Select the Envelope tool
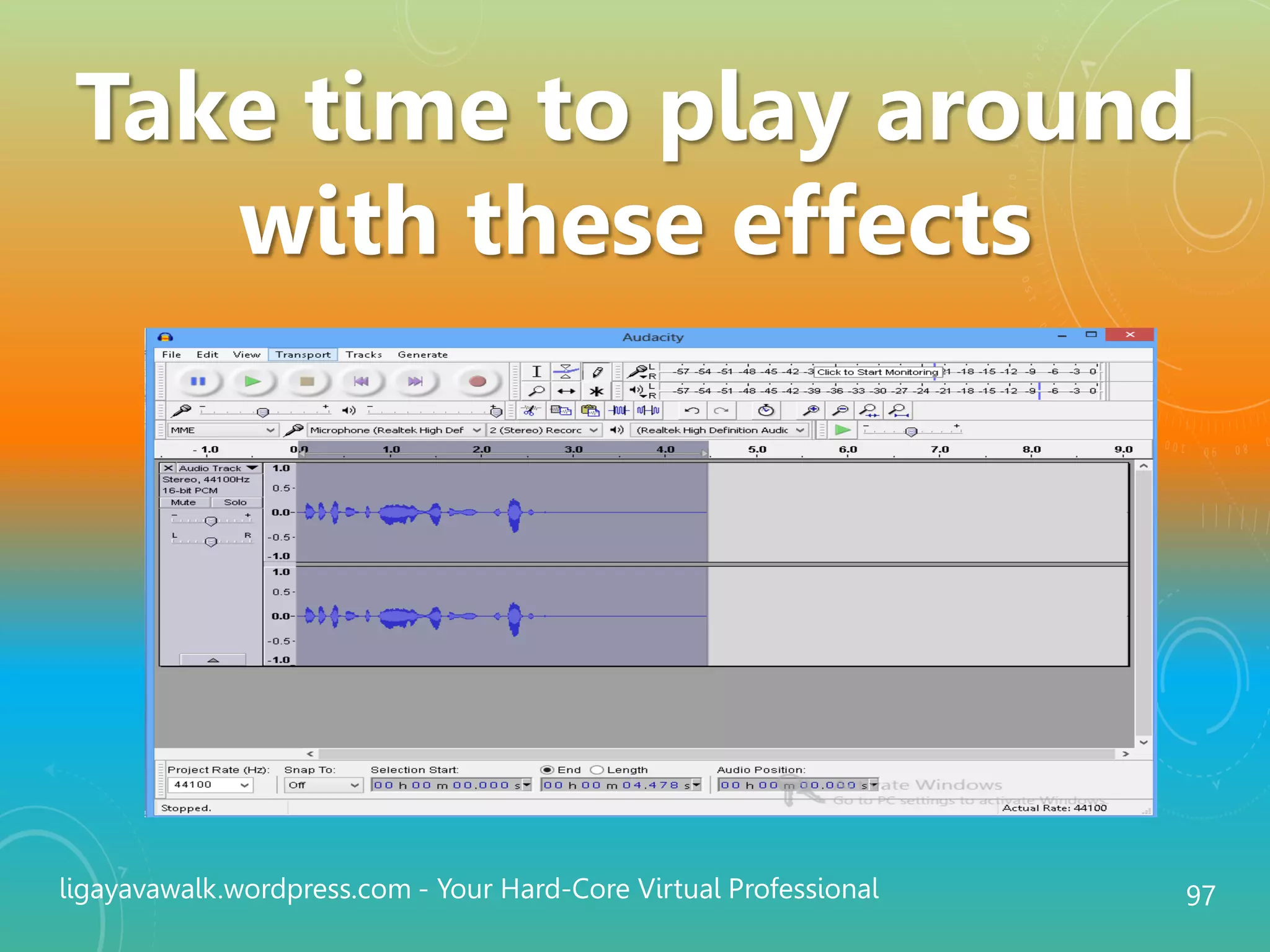Image resolution: width=1270 pixels, height=952 pixels. tap(566, 372)
